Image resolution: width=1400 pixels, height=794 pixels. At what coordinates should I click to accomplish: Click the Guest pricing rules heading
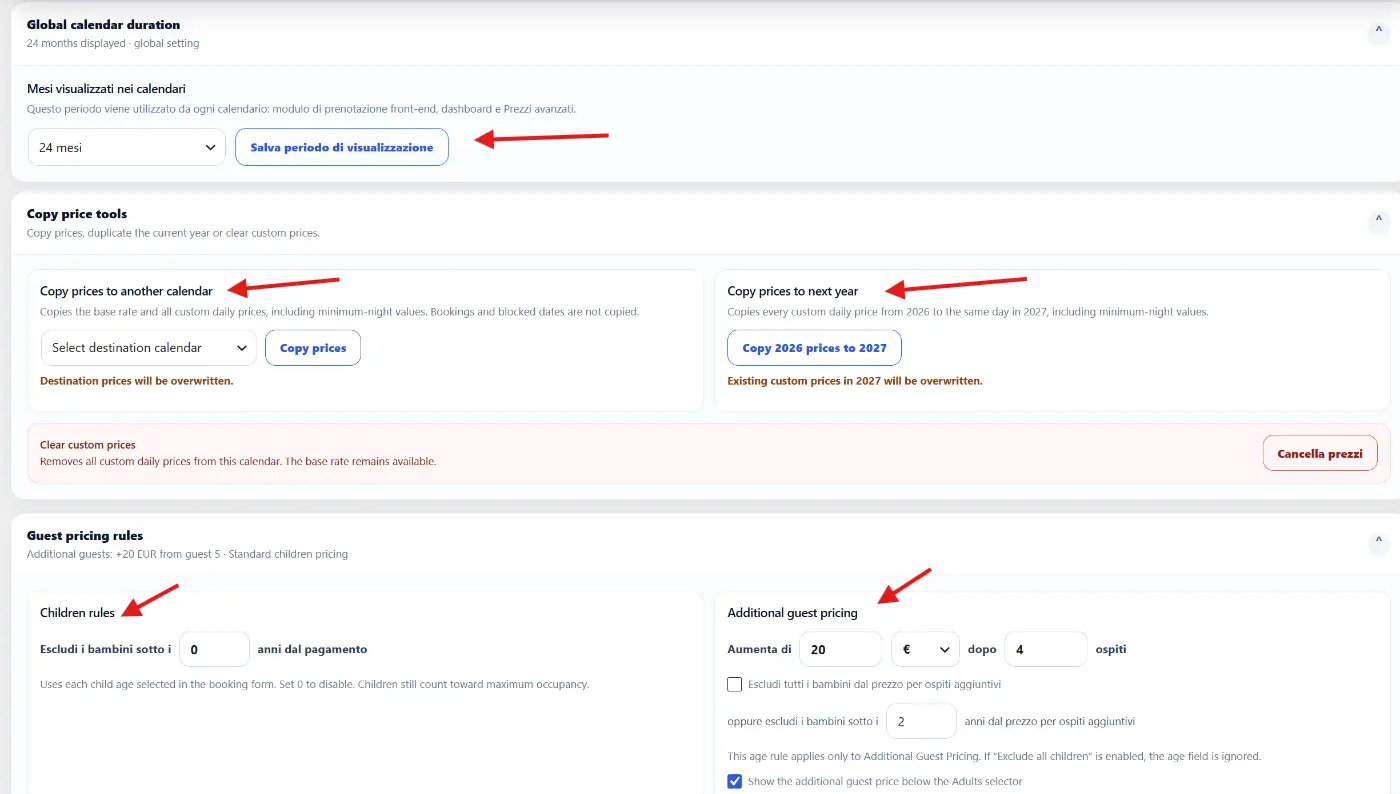tap(85, 536)
